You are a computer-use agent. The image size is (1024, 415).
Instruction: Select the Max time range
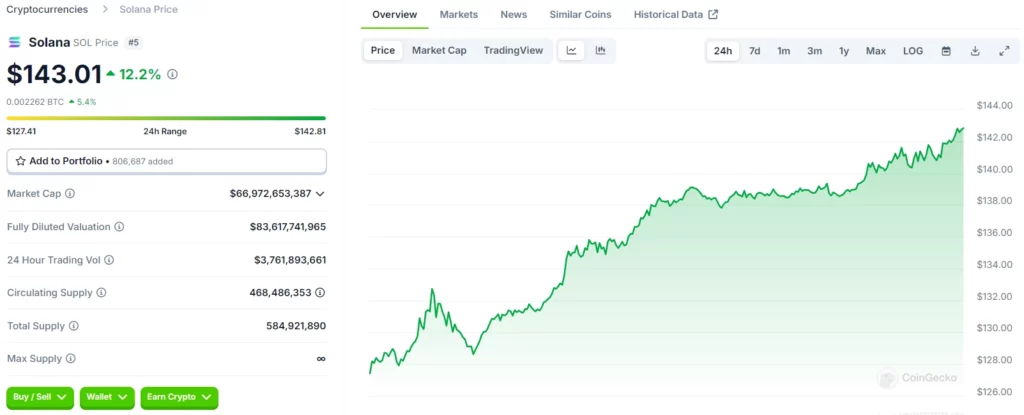[x=876, y=51]
